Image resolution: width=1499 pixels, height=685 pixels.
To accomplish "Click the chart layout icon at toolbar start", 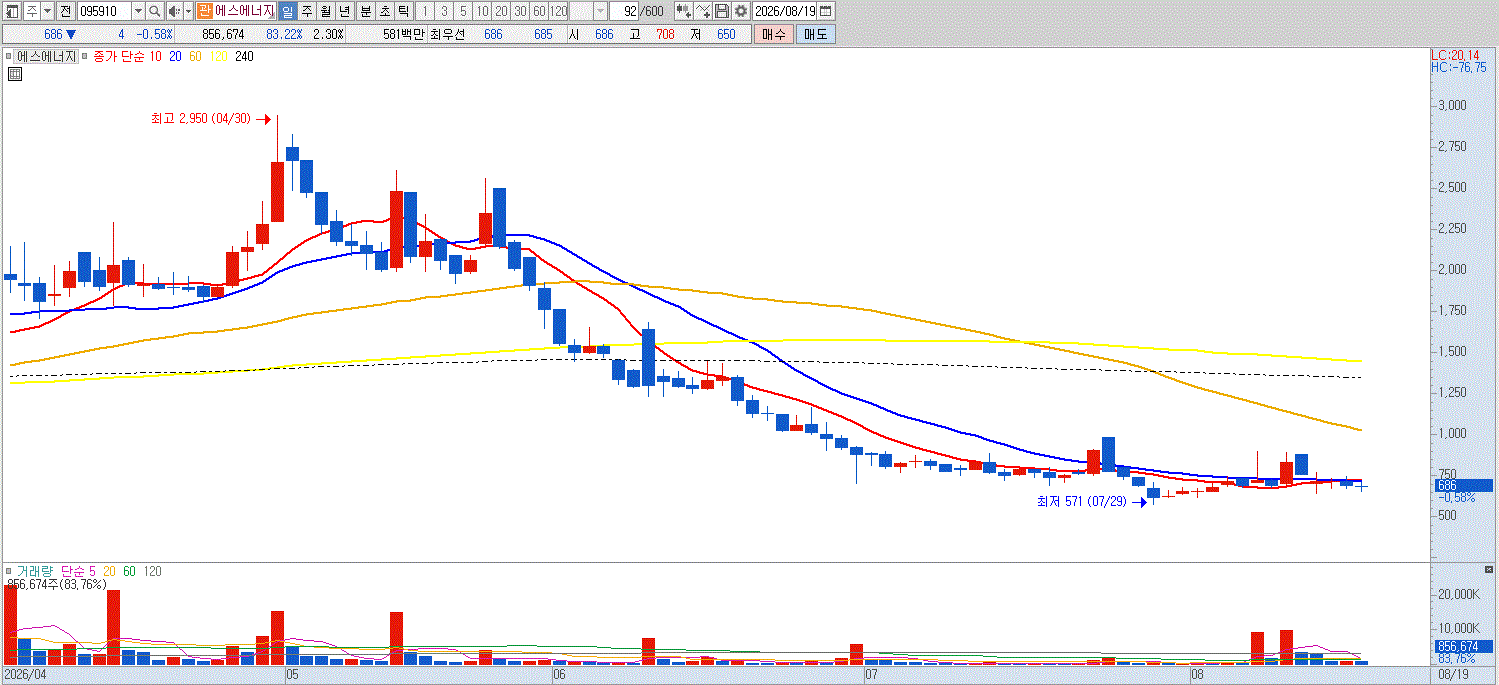I will [12, 11].
